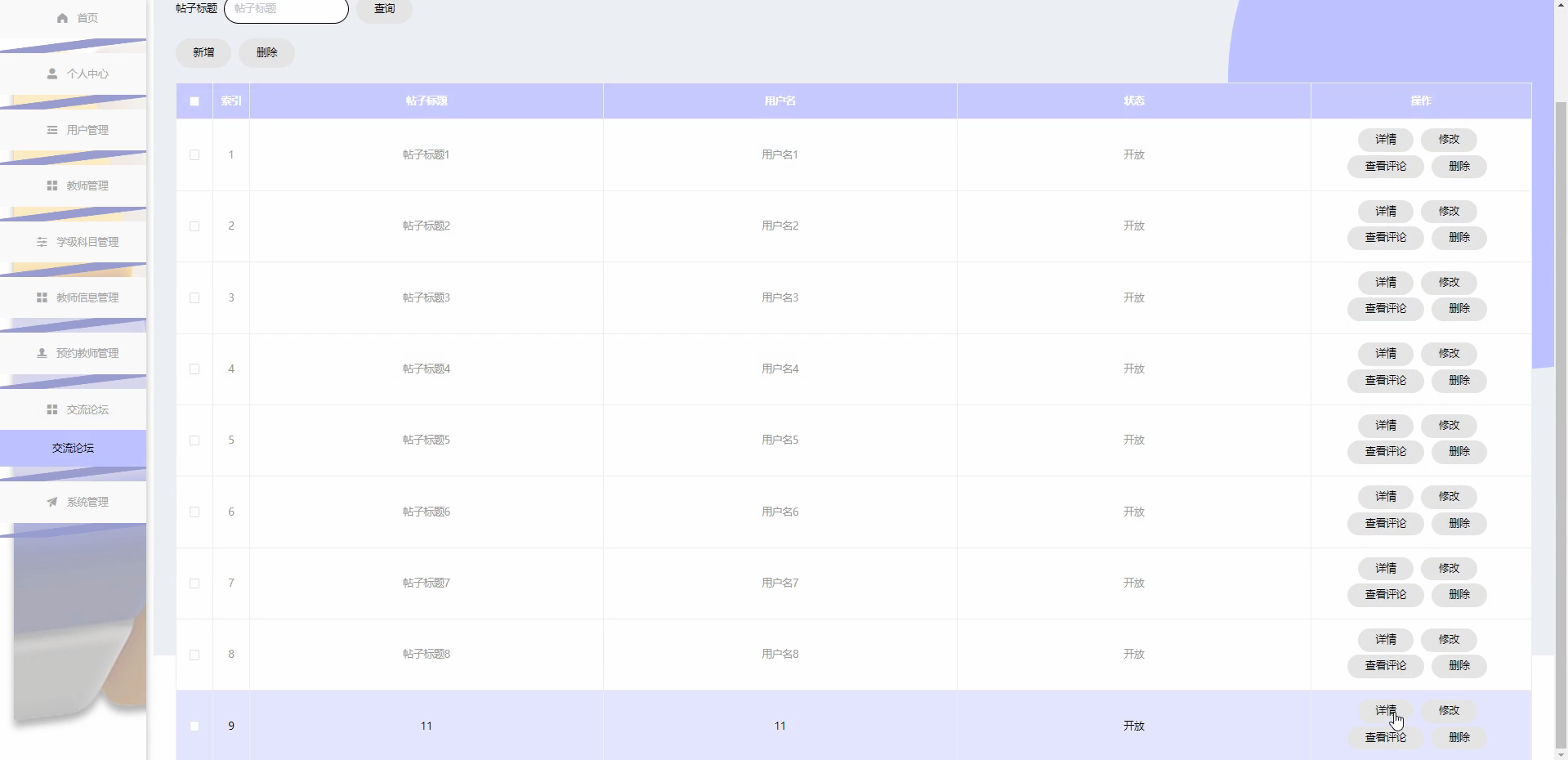
Task: Check the checkbox for row 7
Action: point(194,583)
